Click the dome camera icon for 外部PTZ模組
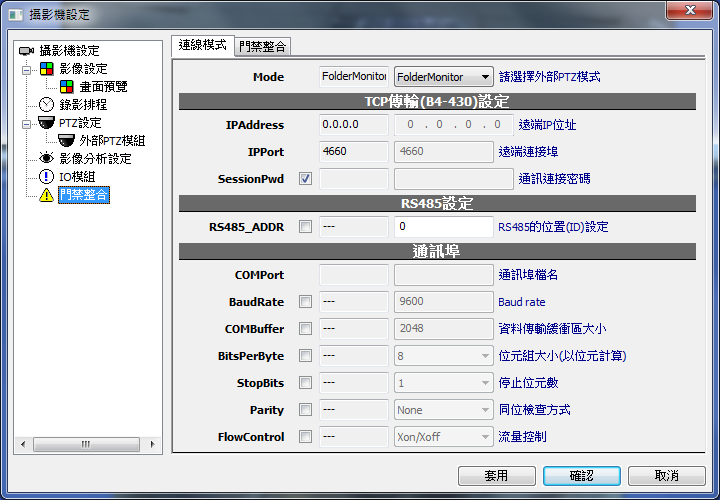Viewport: 720px width, 500px height. click(x=67, y=140)
